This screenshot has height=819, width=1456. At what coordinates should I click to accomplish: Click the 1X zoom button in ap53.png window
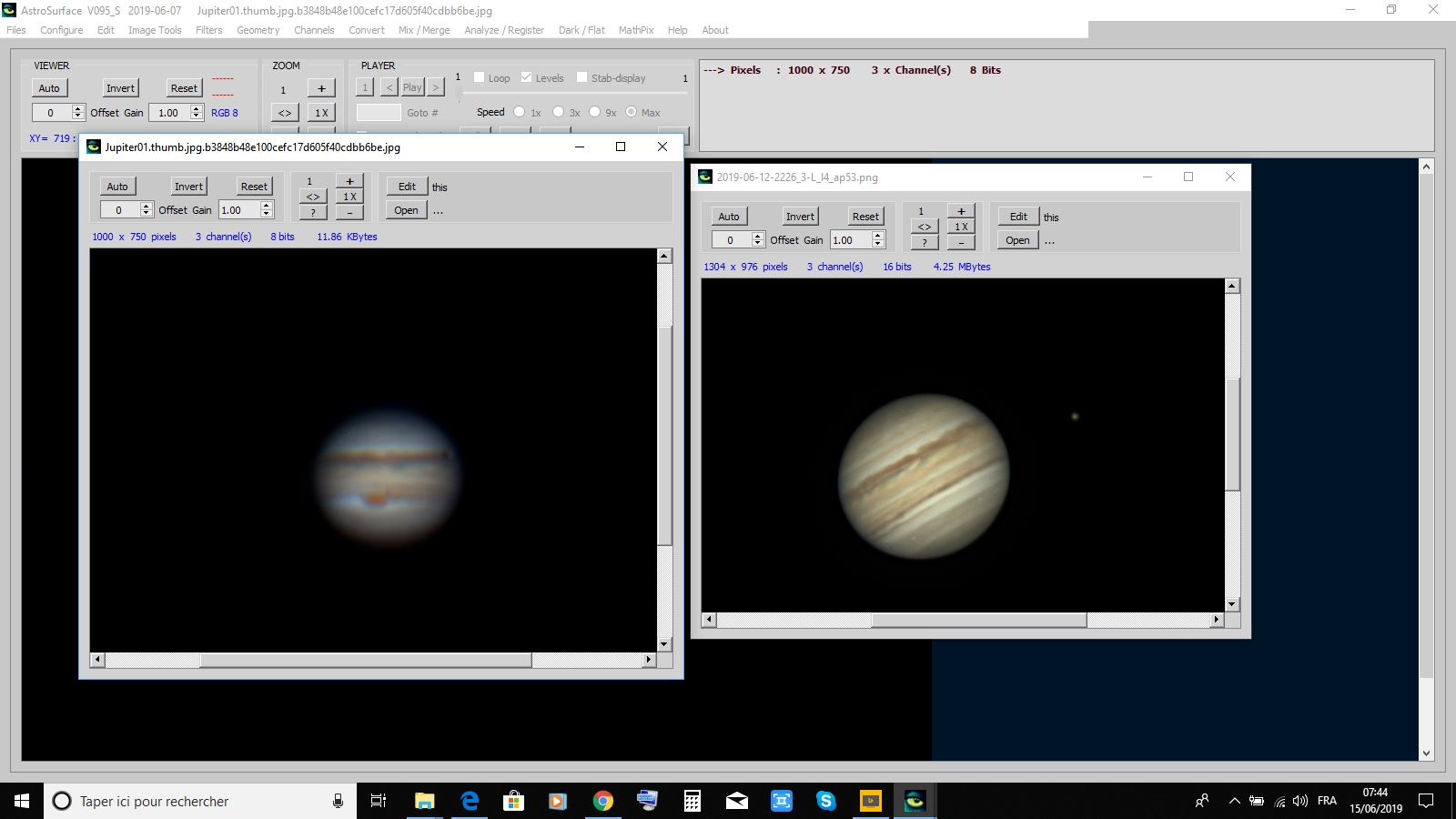pos(961,227)
